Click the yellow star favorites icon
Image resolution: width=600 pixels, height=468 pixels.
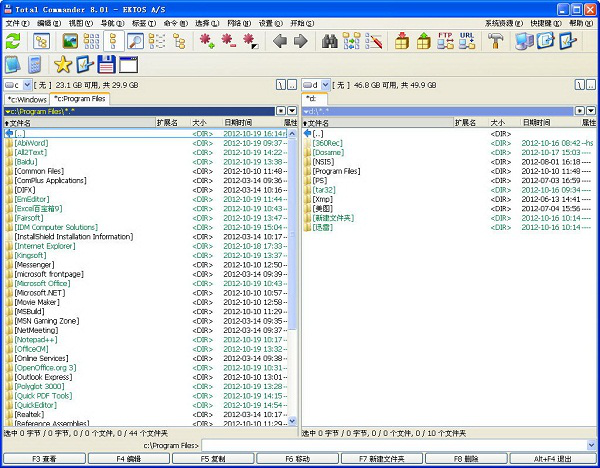point(62,65)
